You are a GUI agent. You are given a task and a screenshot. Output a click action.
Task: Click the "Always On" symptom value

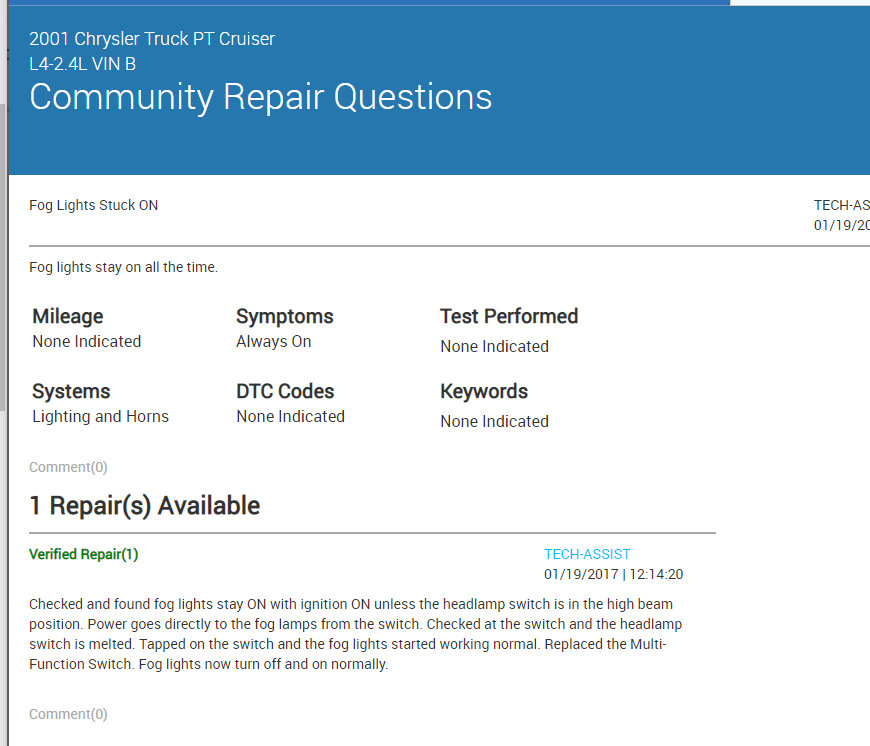tap(274, 341)
